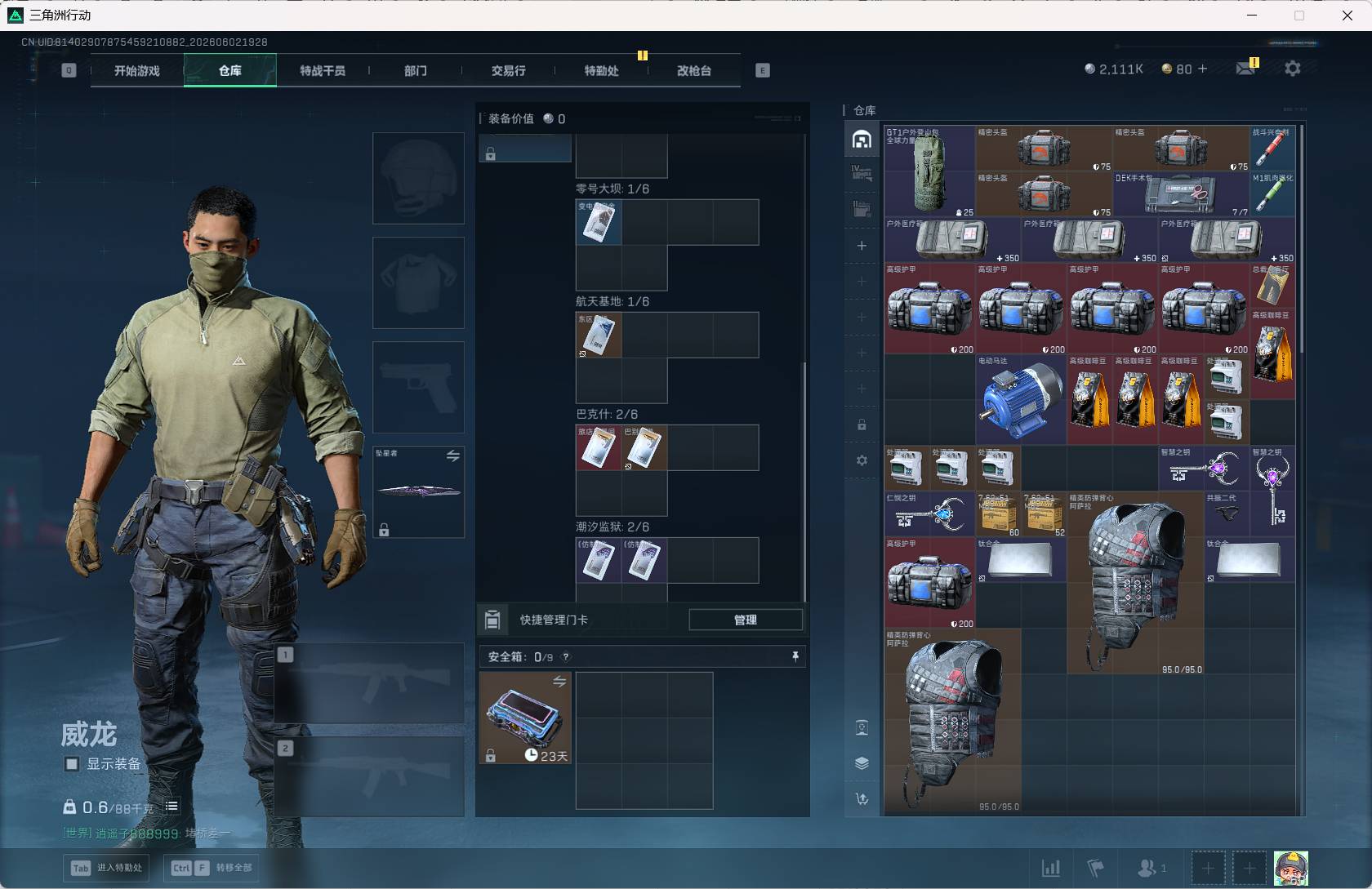
Task: Click the padlock icon in the stash sidebar
Action: coord(862,424)
